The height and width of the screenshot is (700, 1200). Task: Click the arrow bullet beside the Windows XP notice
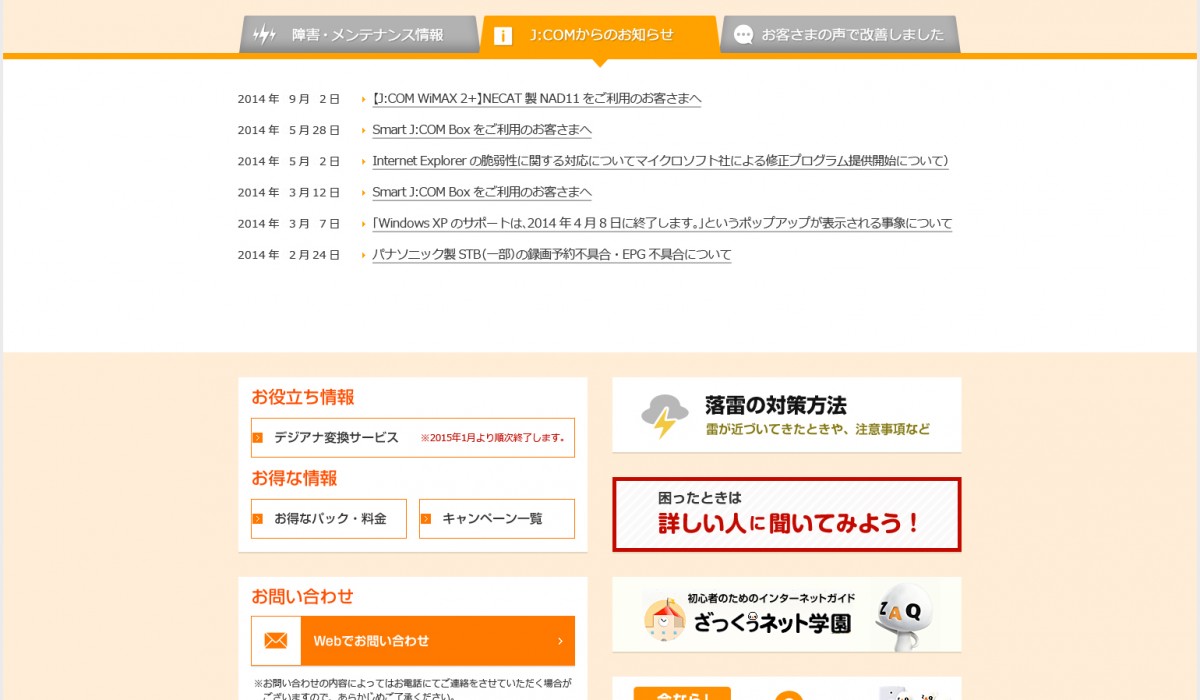point(364,223)
